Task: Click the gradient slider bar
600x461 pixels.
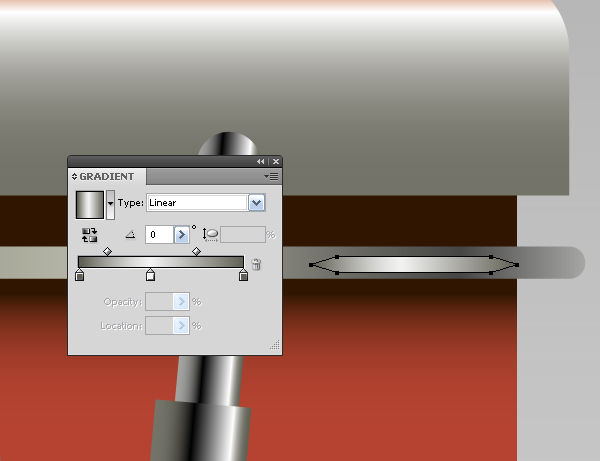Action: 161,262
